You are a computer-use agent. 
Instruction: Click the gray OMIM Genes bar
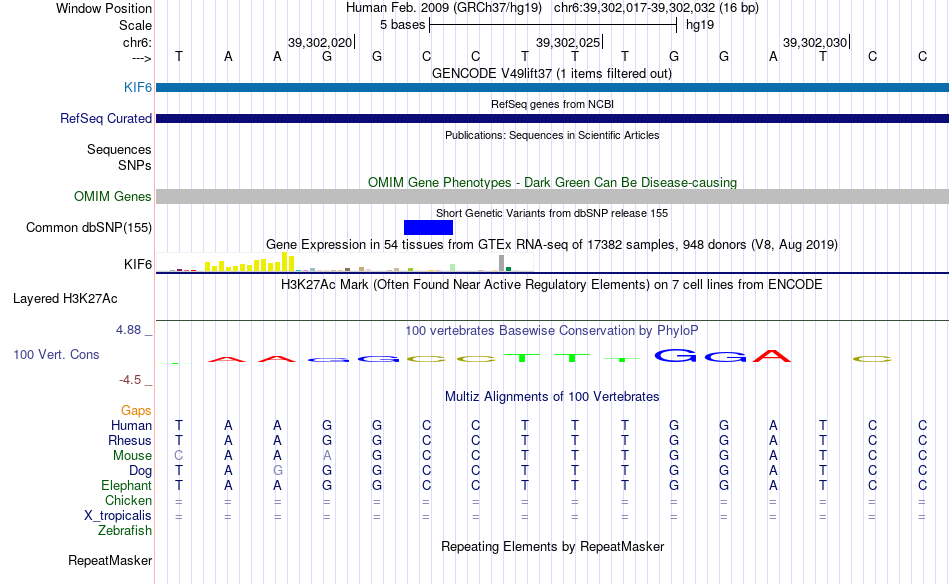(x=553, y=196)
